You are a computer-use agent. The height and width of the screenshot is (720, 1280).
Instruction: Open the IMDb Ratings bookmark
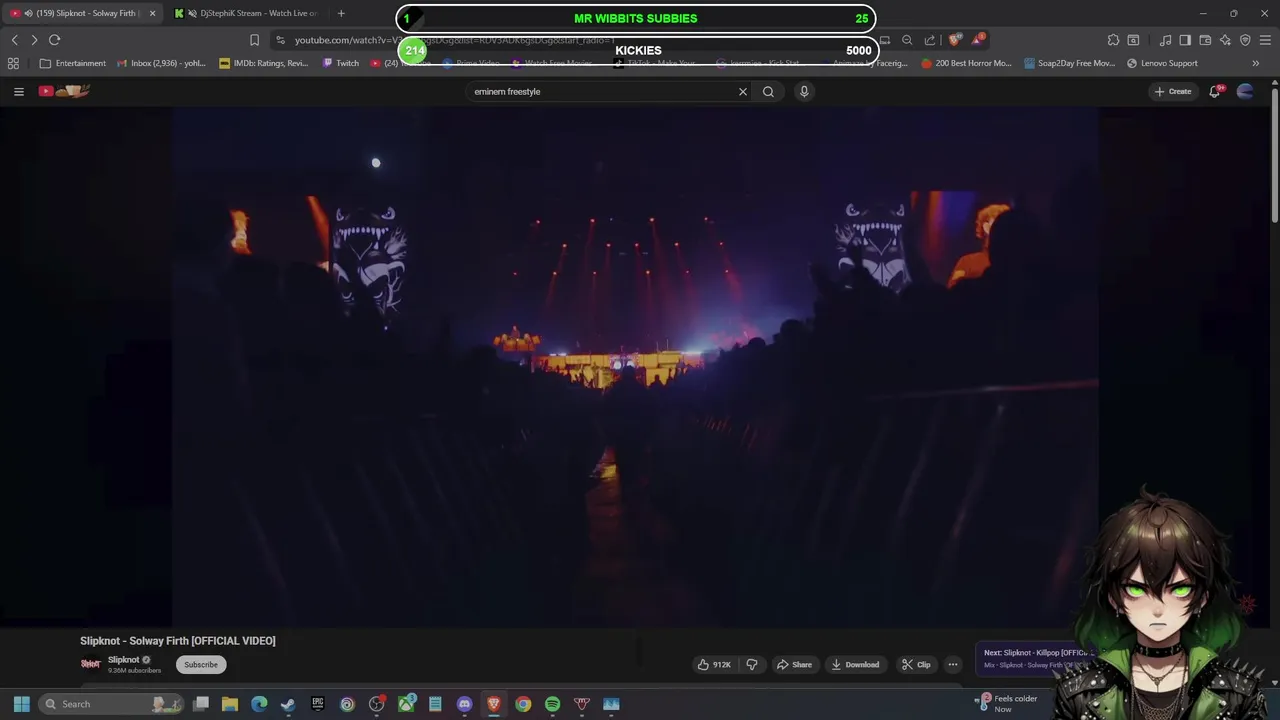(264, 63)
